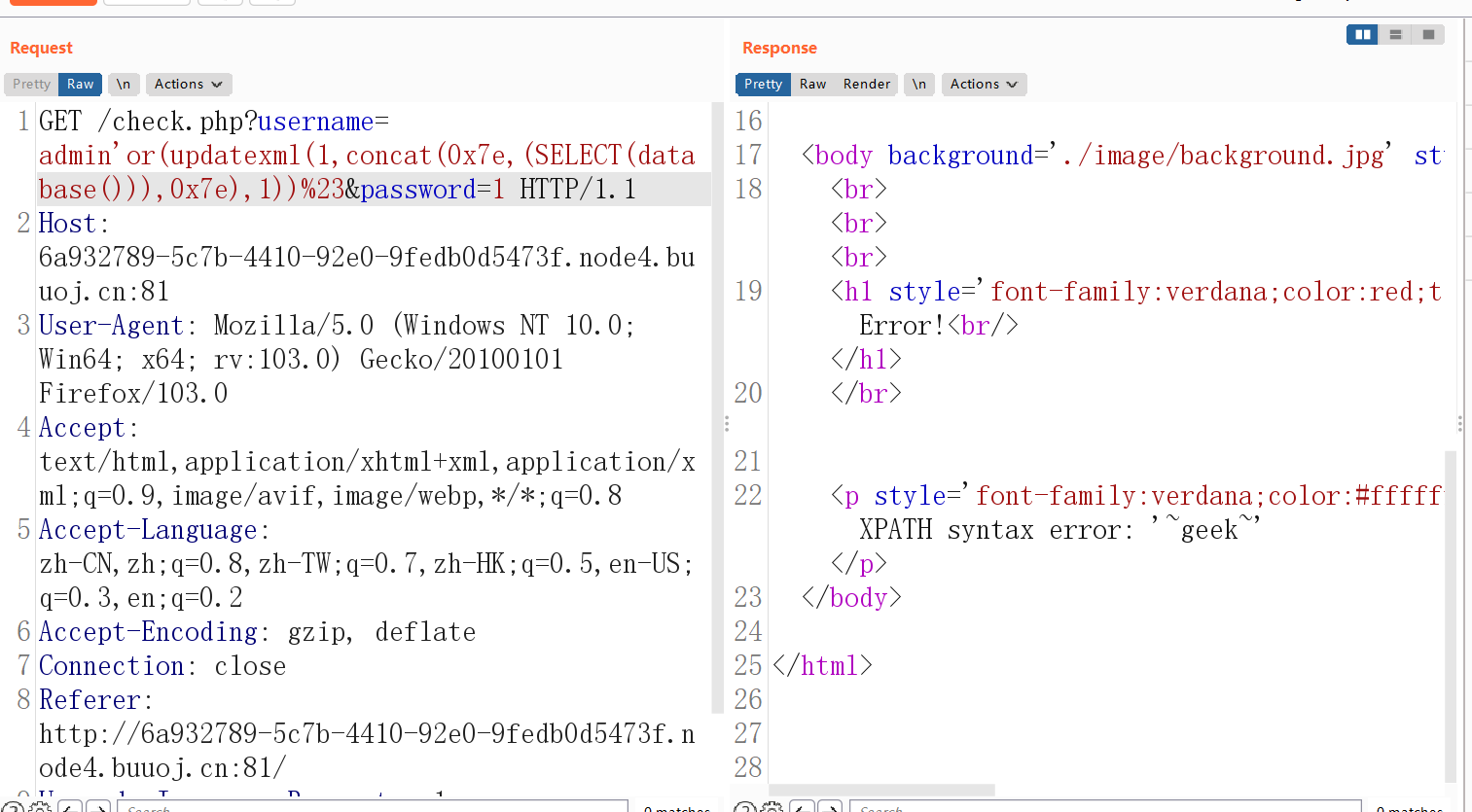
Task: Expand the Request Actions dropdown
Action: 189,85
